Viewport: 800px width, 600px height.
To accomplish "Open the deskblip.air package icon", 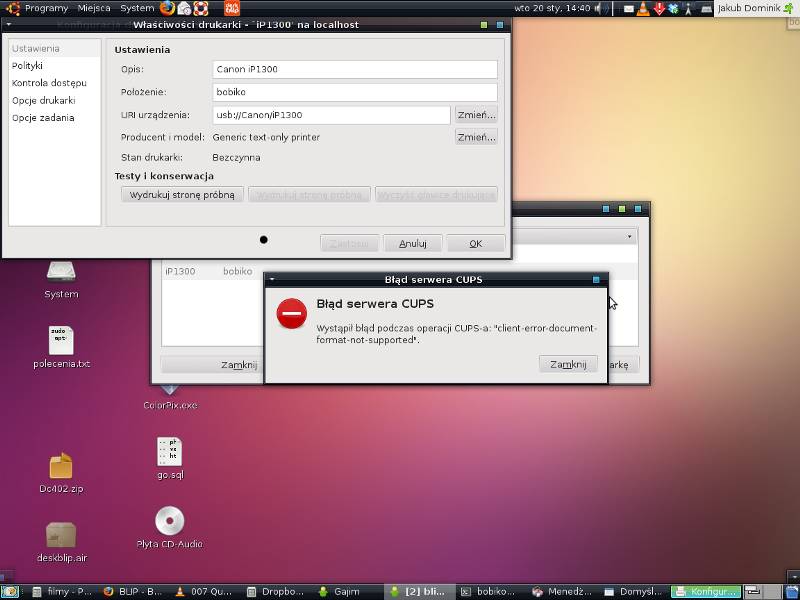I will (x=61, y=535).
